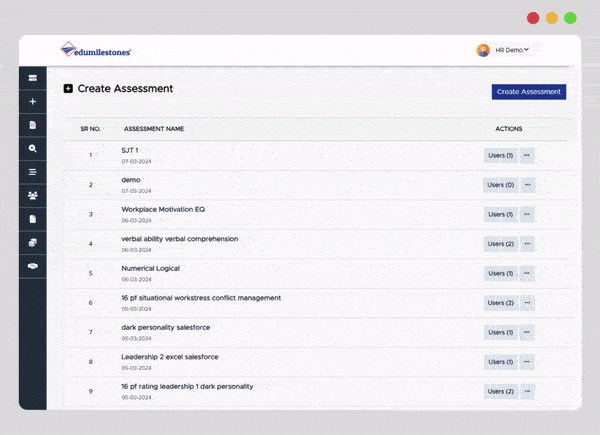Screen dimensions: 600x435
Task: Open the dashboard icon in the sidebar
Action: click(32, 78)
